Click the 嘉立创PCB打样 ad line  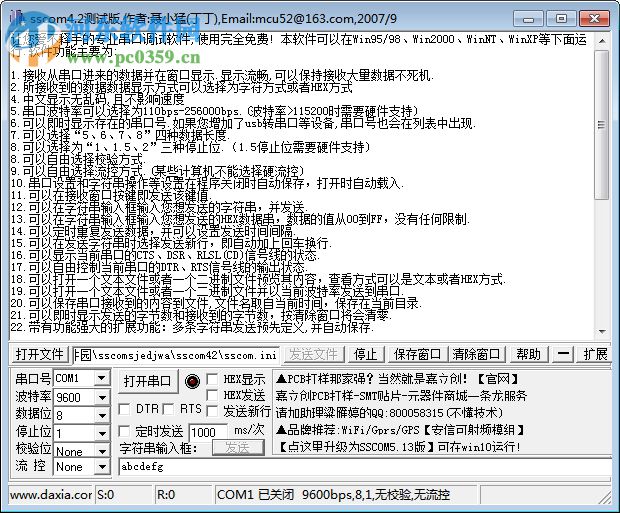click(401, 396)
